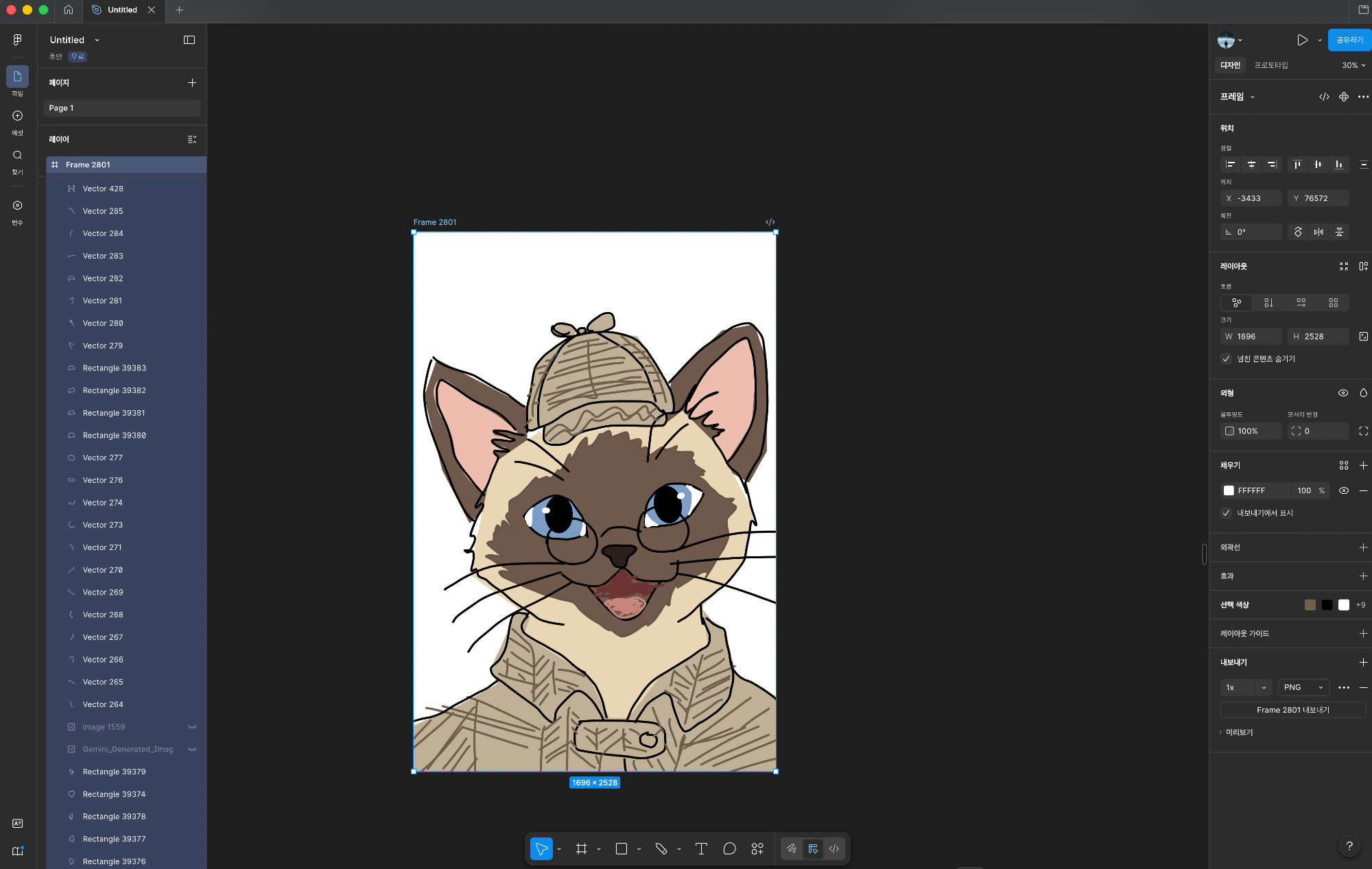The height and width of the screenshot is (869, 1372).
Task: Toggle the show in exports checkbox
Action: click(x=1226, y=513)
